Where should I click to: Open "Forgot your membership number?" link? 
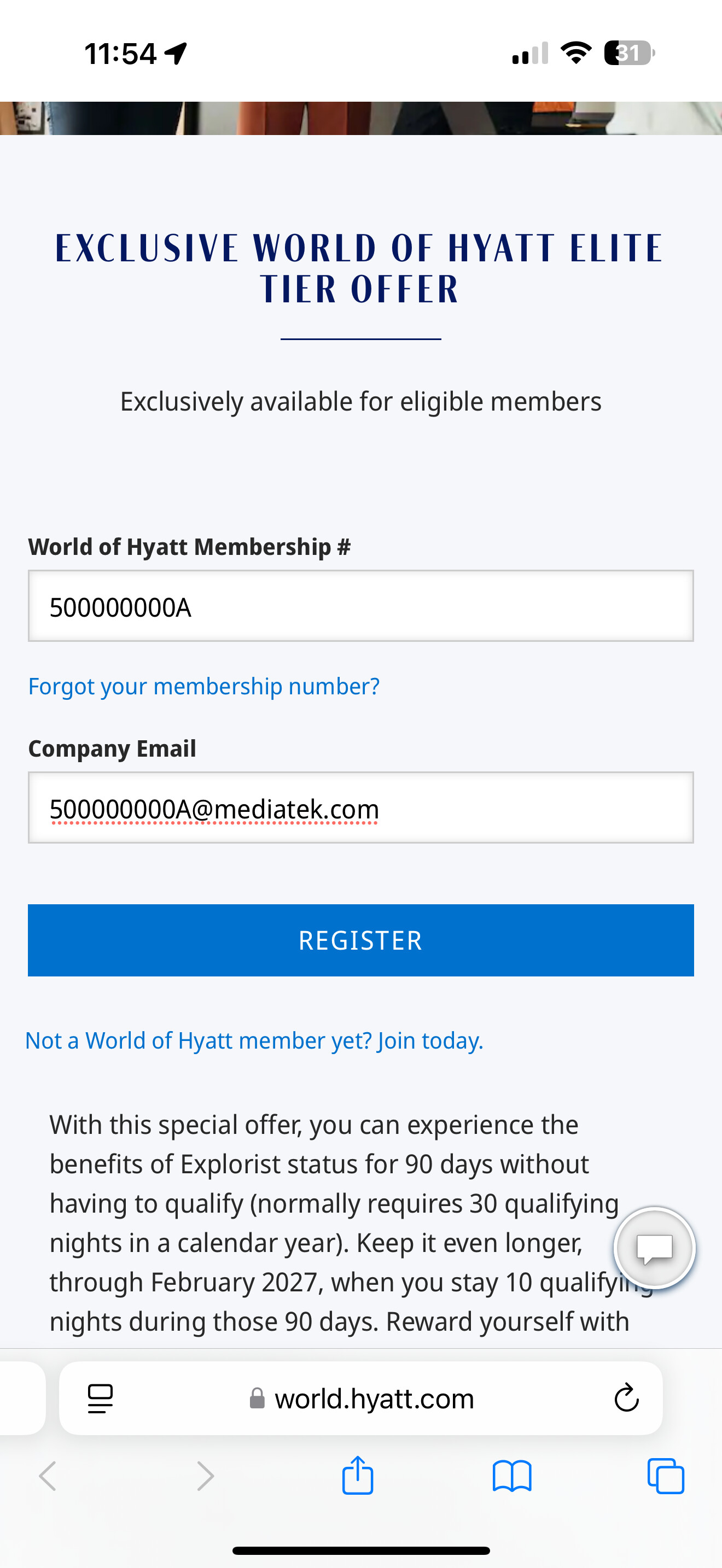click(204, 687)
